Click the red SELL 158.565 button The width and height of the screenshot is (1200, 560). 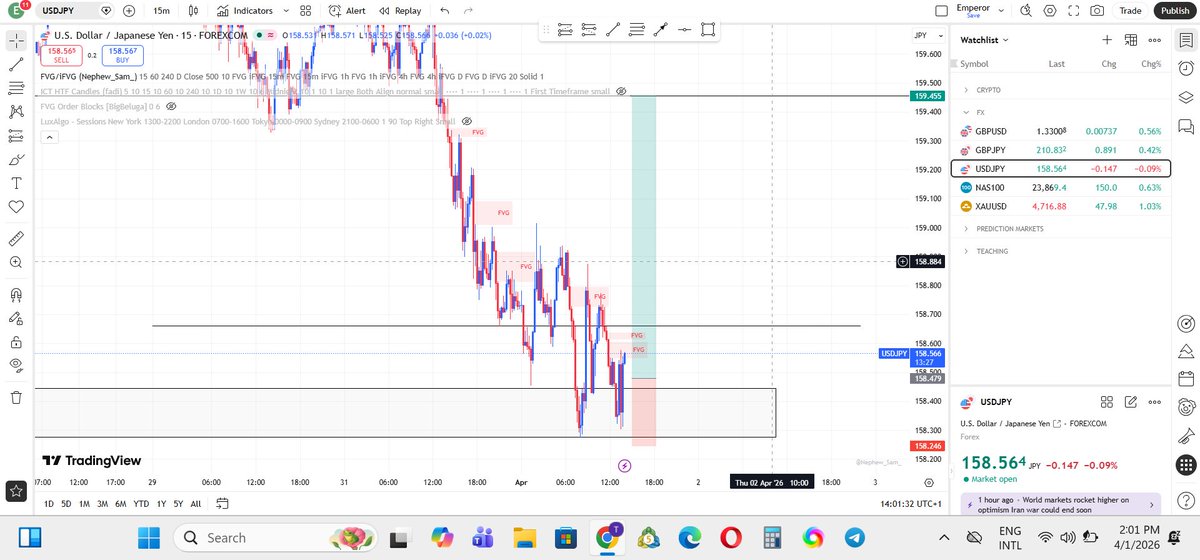pos(60,55)
